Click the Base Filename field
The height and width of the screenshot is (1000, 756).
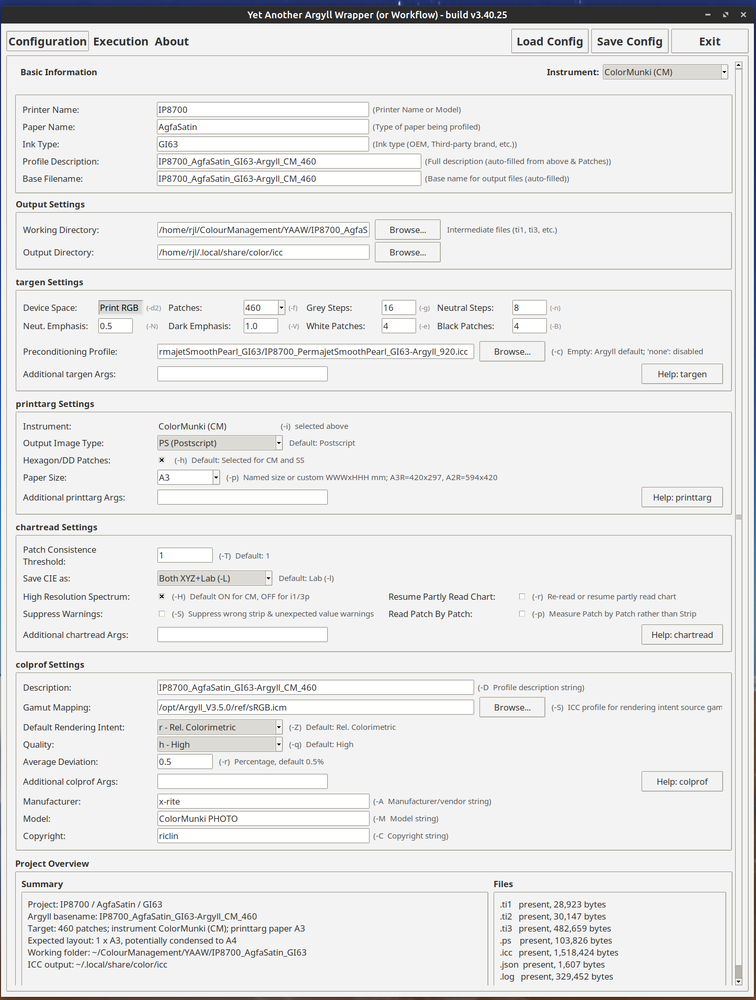pos(289,179)
